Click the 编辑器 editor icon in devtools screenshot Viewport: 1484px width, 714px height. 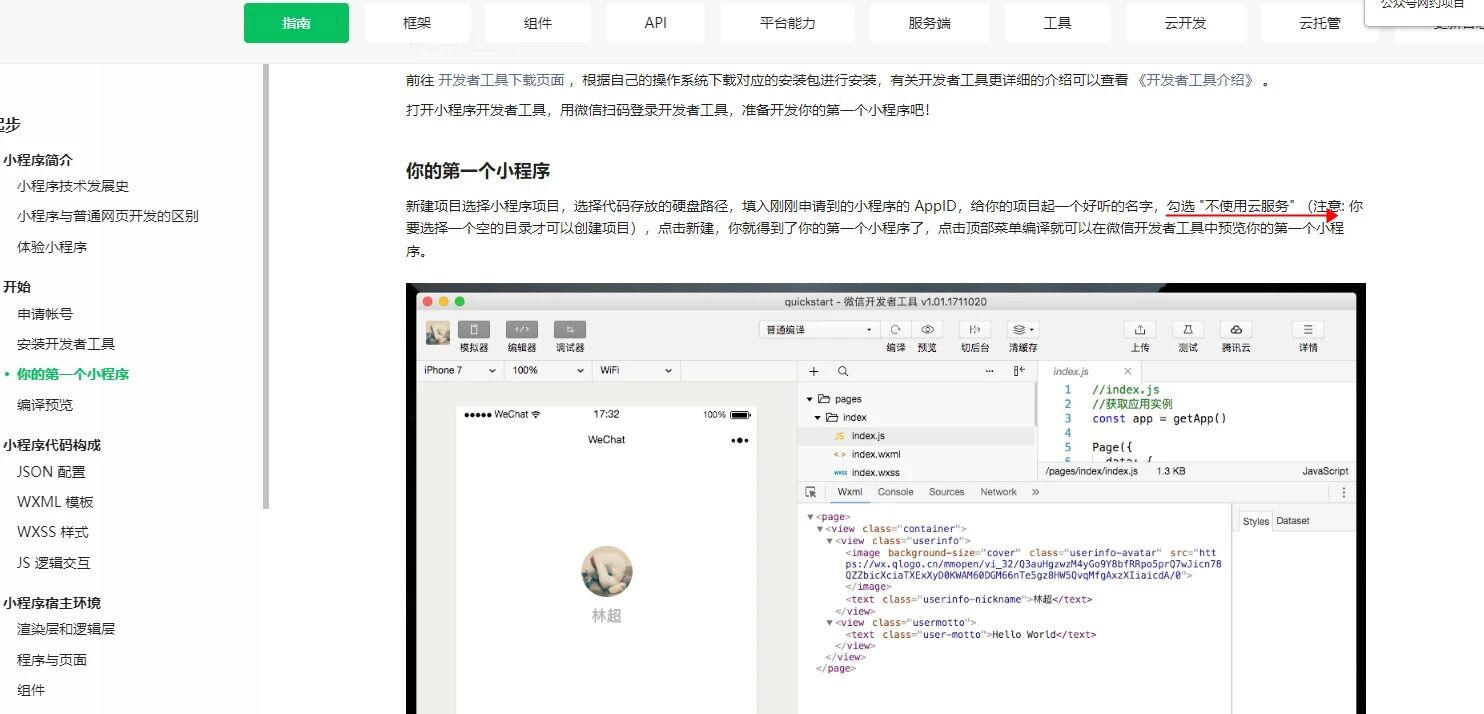click(521, 329)
